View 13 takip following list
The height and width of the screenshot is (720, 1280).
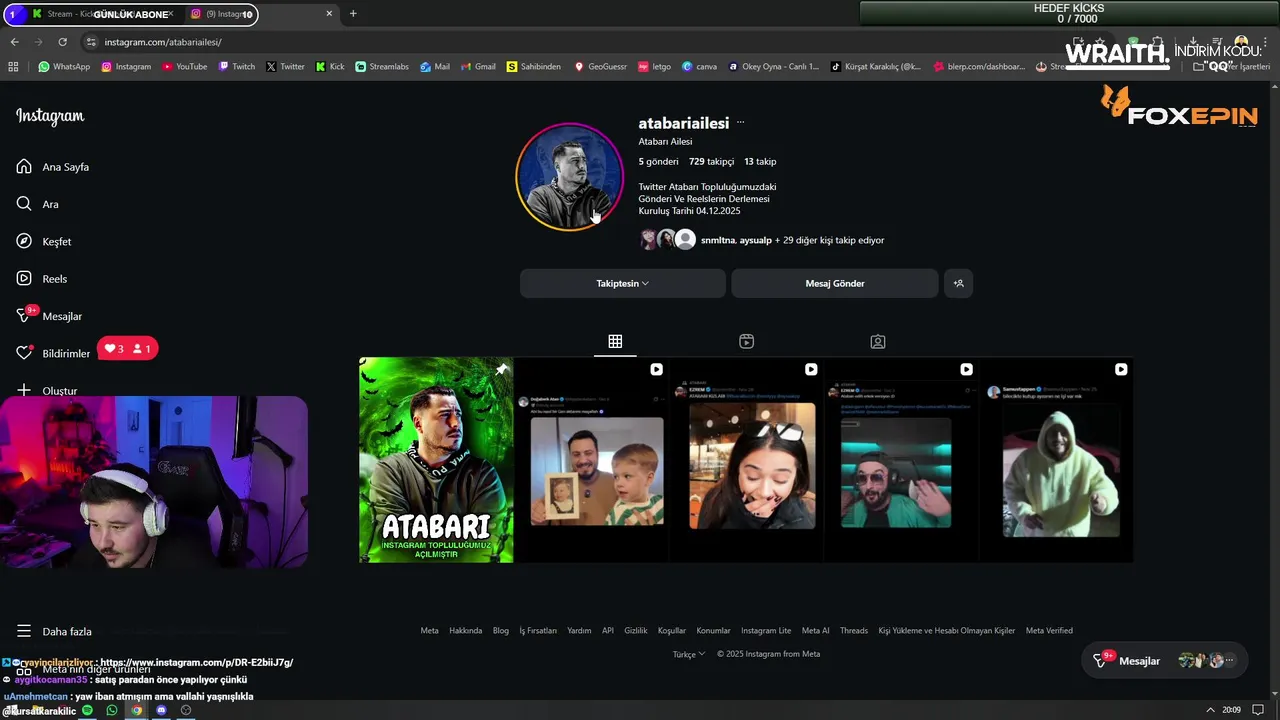(760, 161)
